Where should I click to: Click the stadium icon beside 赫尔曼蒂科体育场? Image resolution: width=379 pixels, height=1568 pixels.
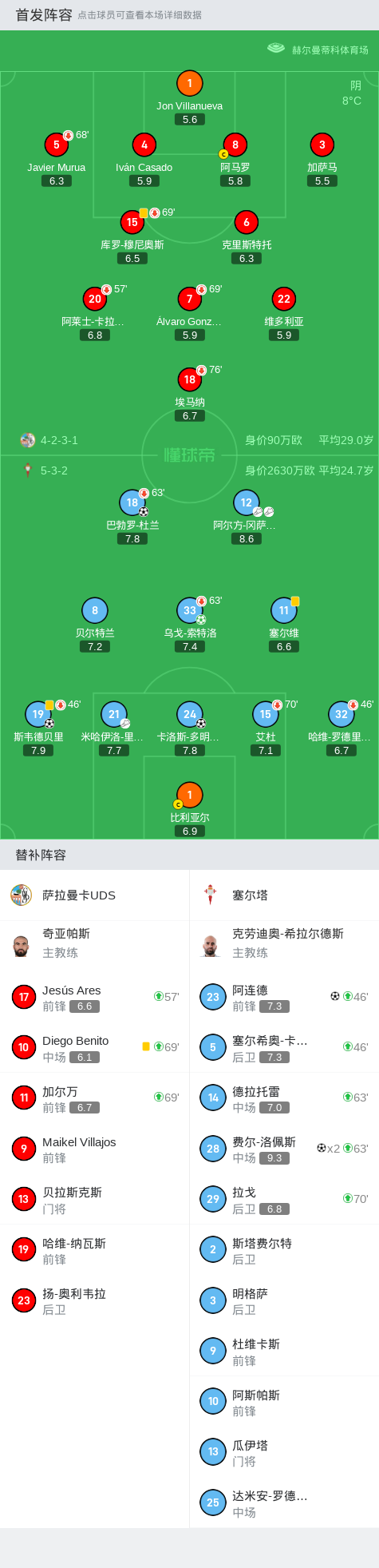coord(276,49)
